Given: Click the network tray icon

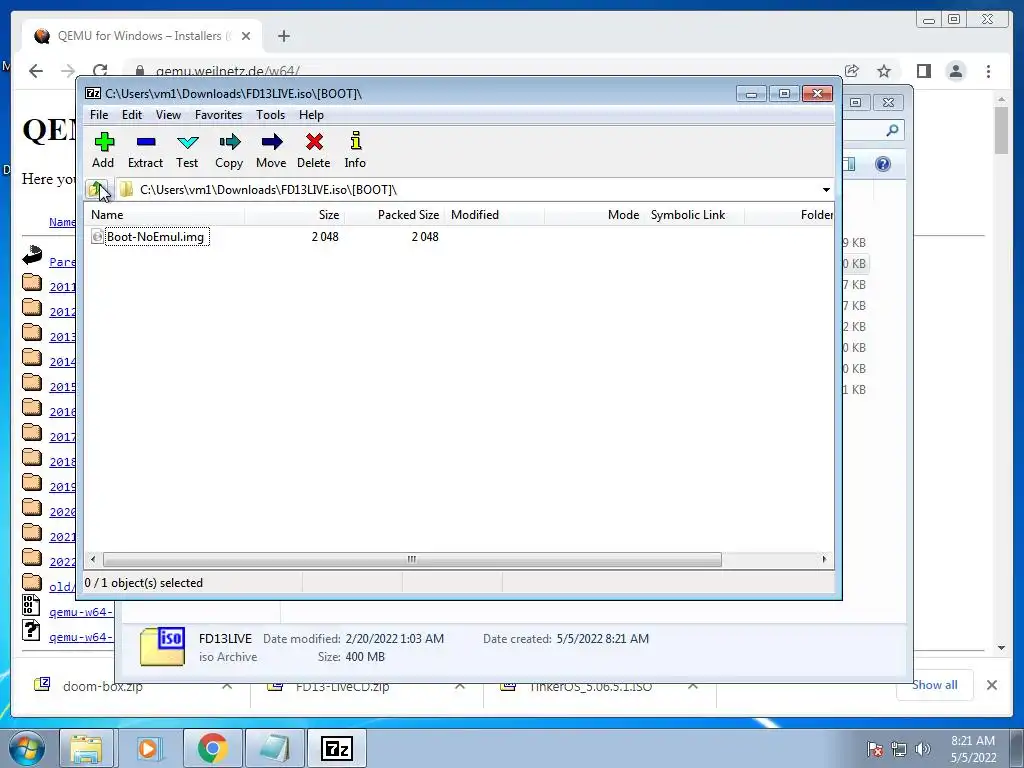Looking at the screenshot, I should [899, 749].
